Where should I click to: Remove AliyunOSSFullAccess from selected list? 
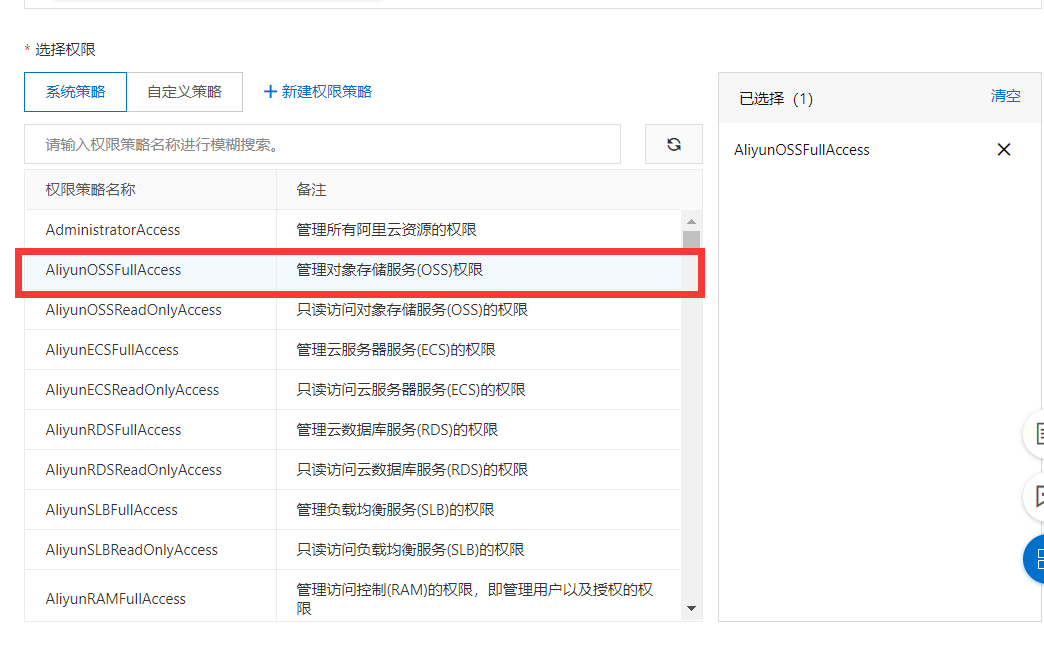click(1003, 150)
